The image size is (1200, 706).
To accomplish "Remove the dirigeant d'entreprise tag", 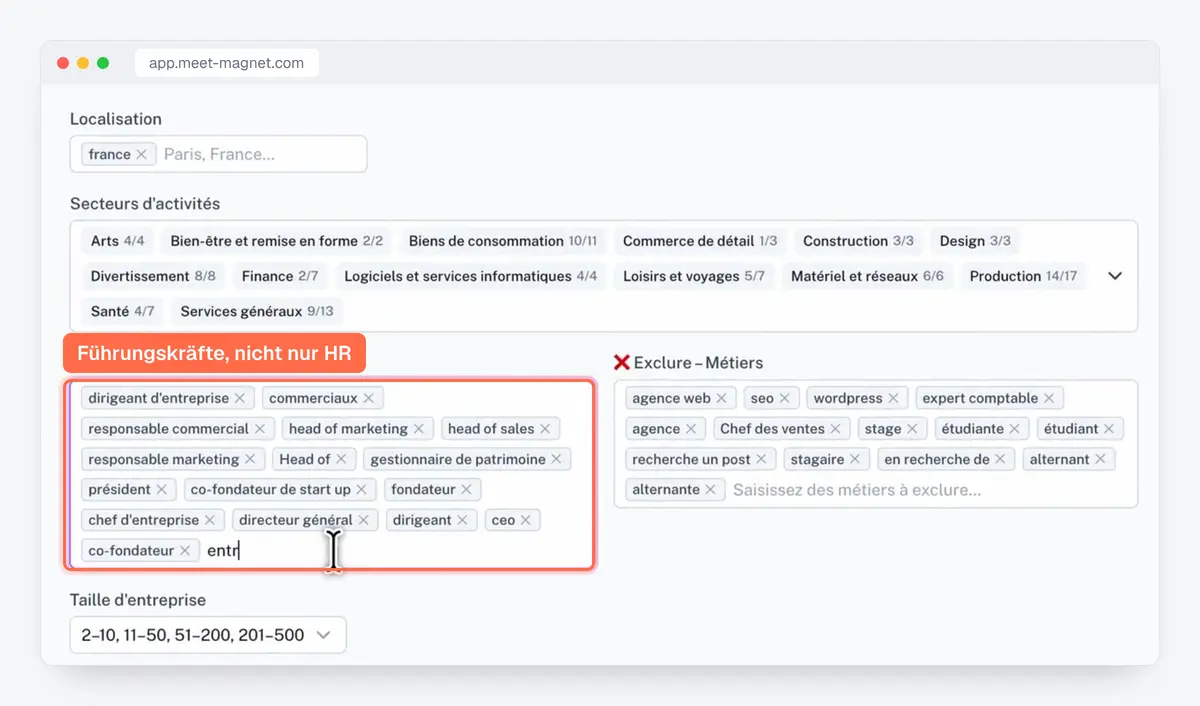I will pyautogui.click(x=240, y=398).
